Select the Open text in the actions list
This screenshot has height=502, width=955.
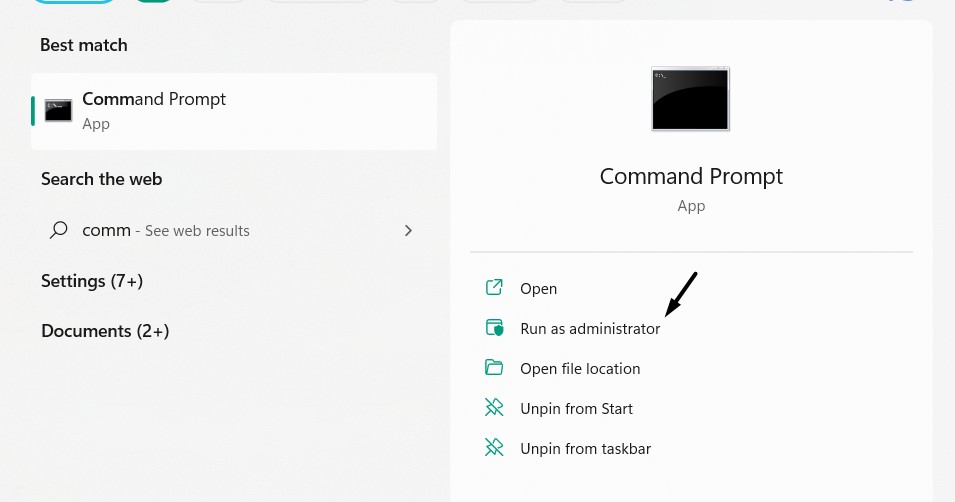click(x=538, y=289)
